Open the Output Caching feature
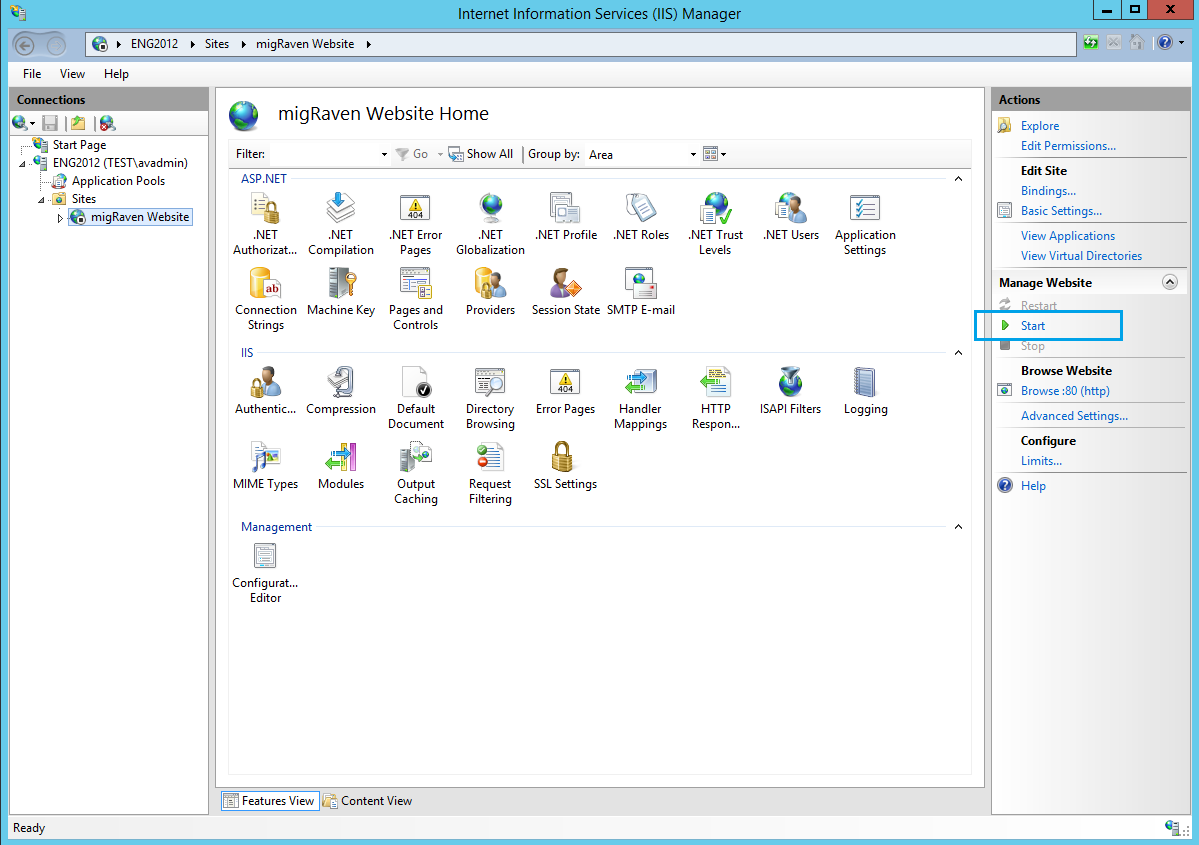This screenshot has height=845, width=1199. 415,473
